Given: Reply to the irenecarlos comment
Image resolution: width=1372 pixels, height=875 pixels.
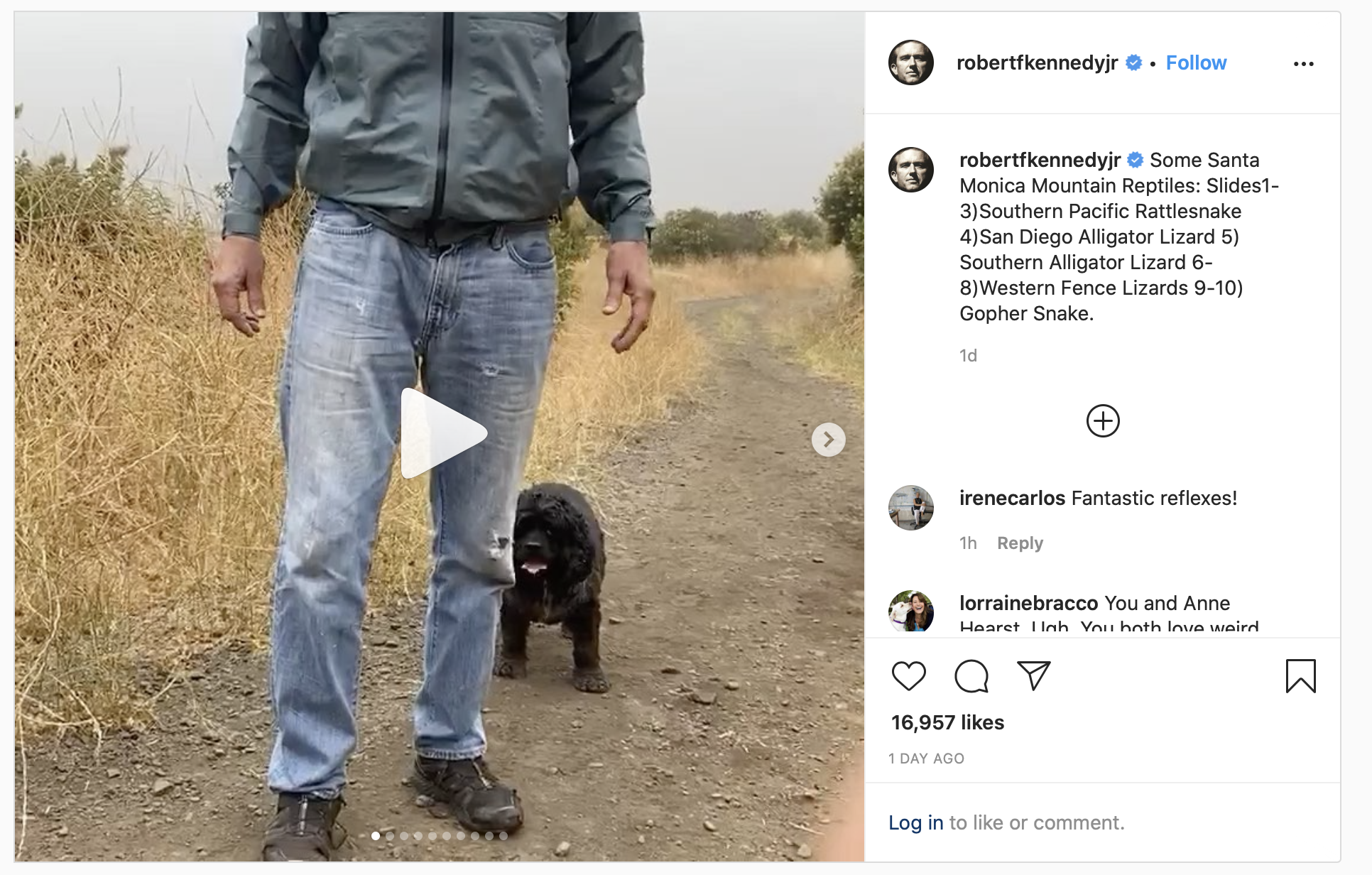Looking at the screenshot, I should pyautogui.click(x=1020, y=543).
